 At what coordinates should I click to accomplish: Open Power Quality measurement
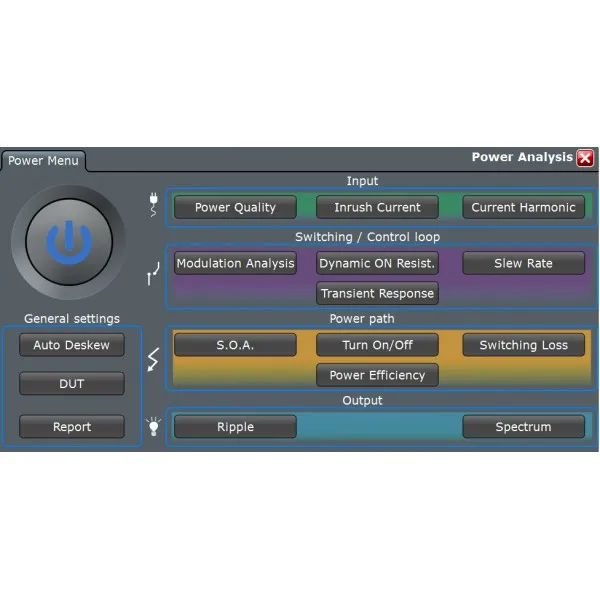pos(235,207)
